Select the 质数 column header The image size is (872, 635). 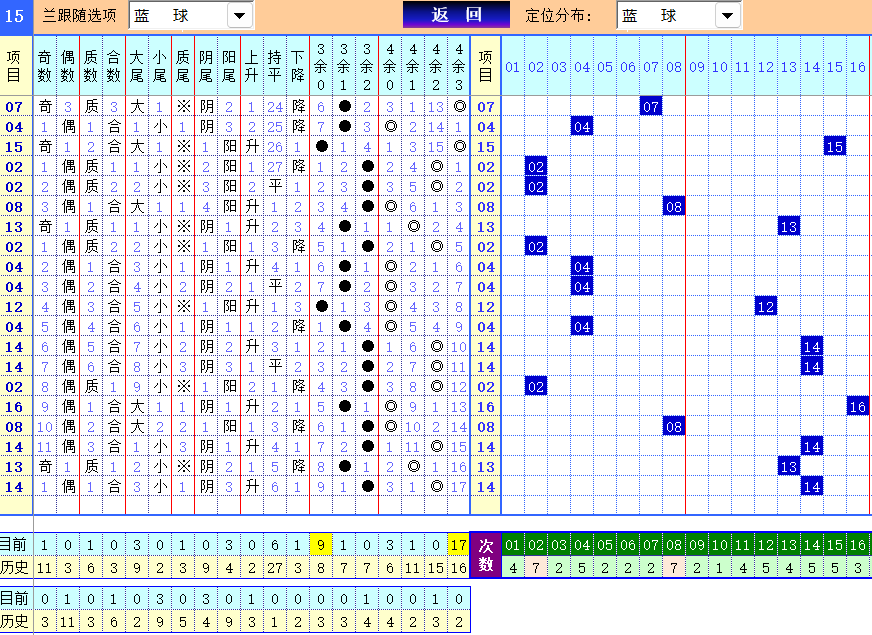point(91,66)
